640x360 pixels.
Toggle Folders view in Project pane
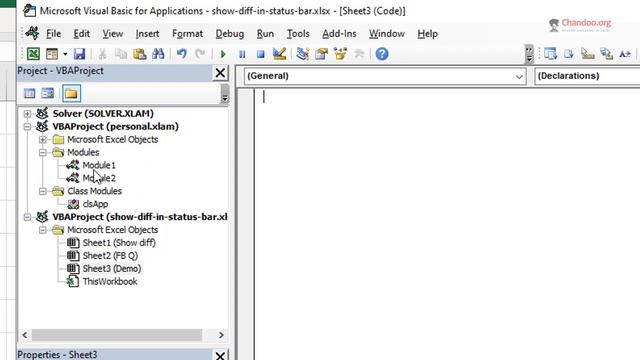coord(71,93)
